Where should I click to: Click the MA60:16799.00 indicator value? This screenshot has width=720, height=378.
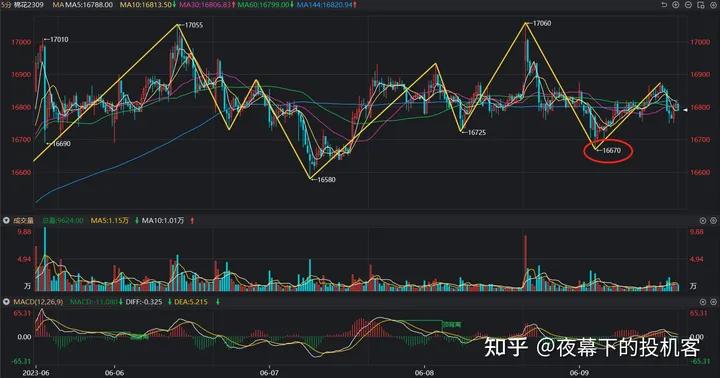(x=264, y=5)
